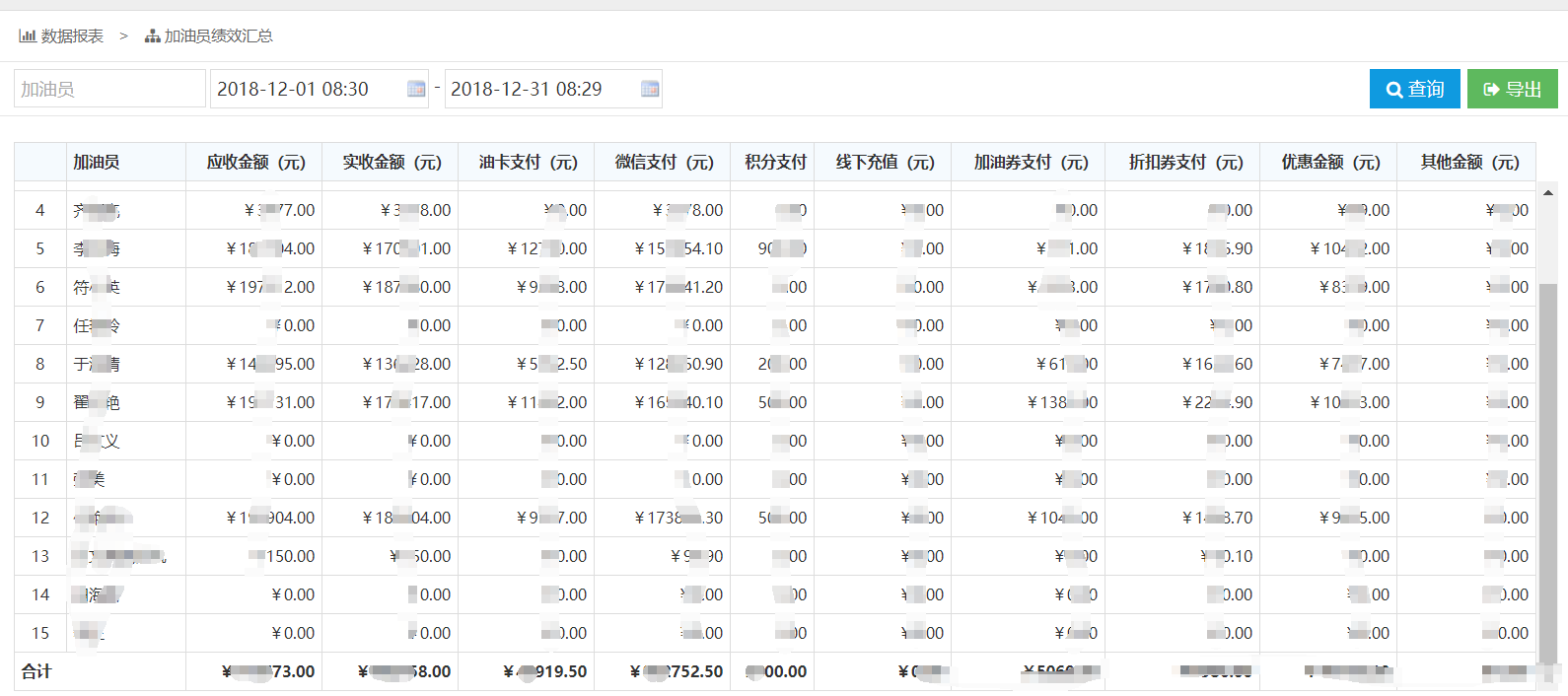This screenshot has width=1568, height=696.
Task: Click the 优惠金额 (元) column header
Action: click(1329, 162)
